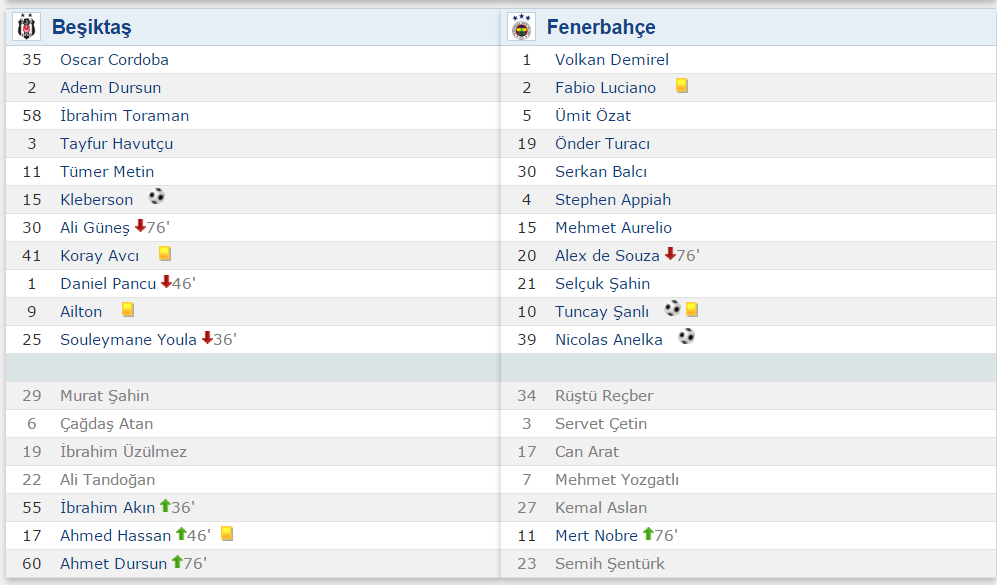Click the red substitution arrow by Ali Güneş
The width and height of the screenshot is (997, 585).
tap(140, 227)
